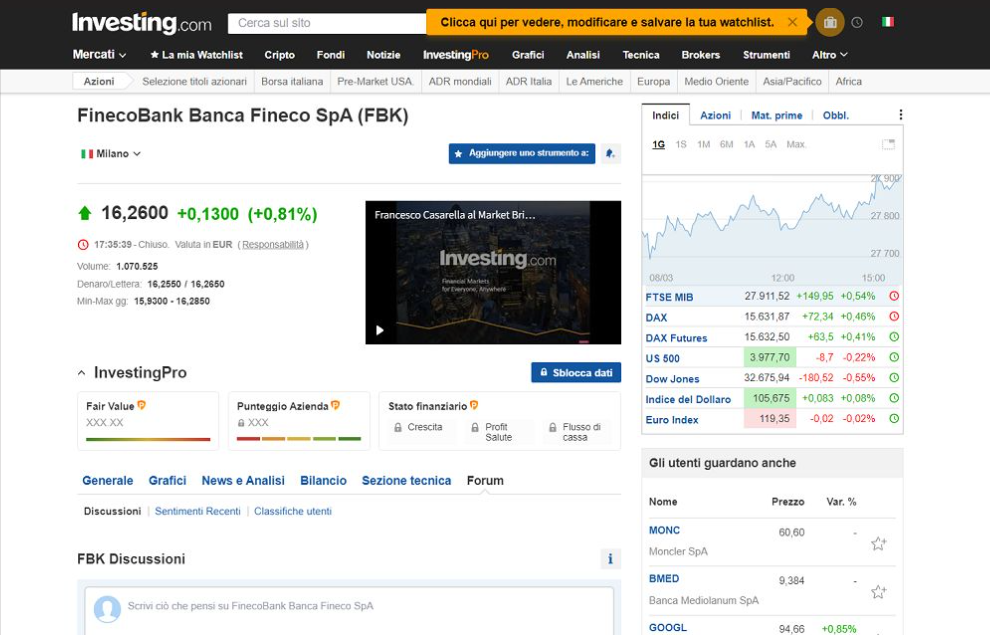Add Moncler SpA to watchlist star

coord(878,543)
